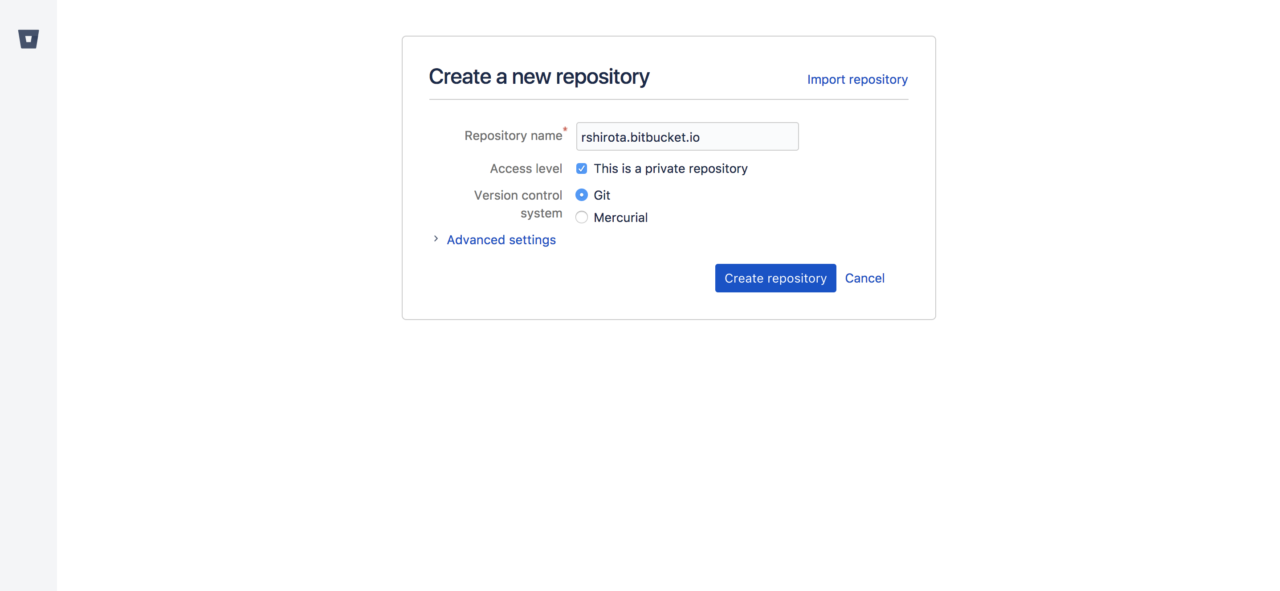
Task: Click the 'Create a new repository' heading
Action: tap(539, 76)
